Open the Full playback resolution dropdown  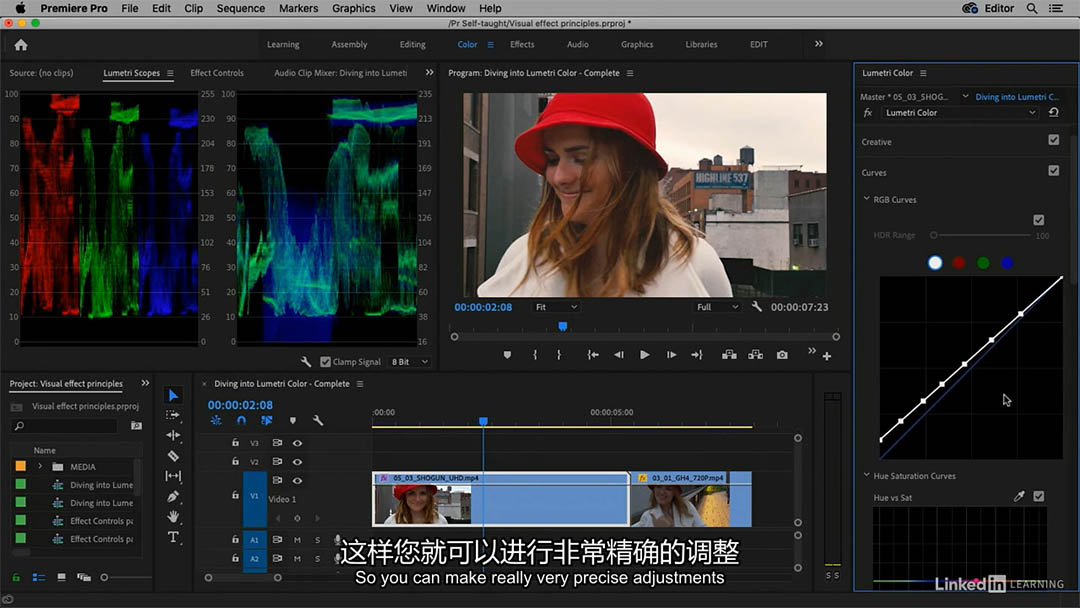click(717, 307)
